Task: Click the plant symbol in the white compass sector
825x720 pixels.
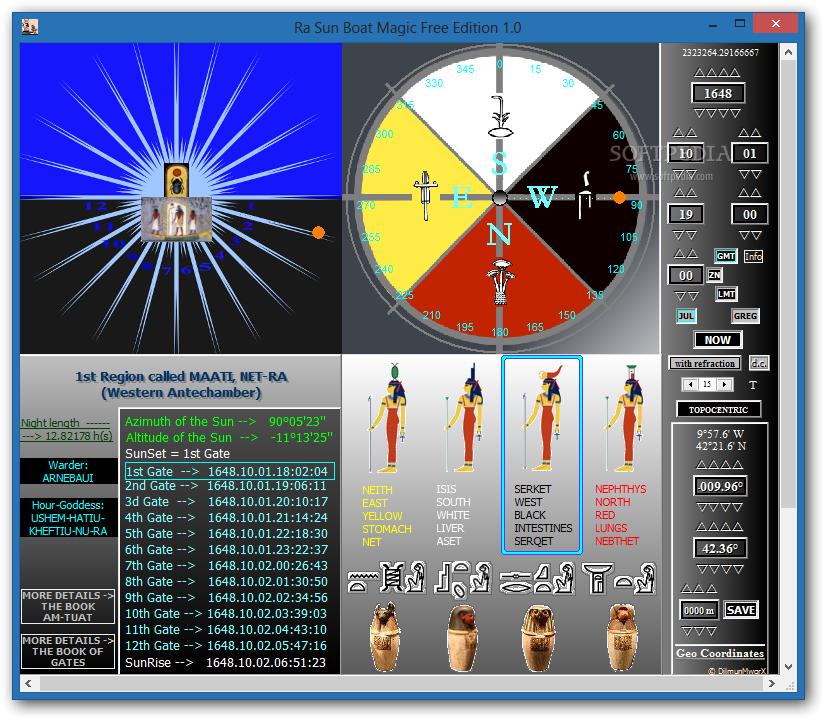Action: [500, 116]
